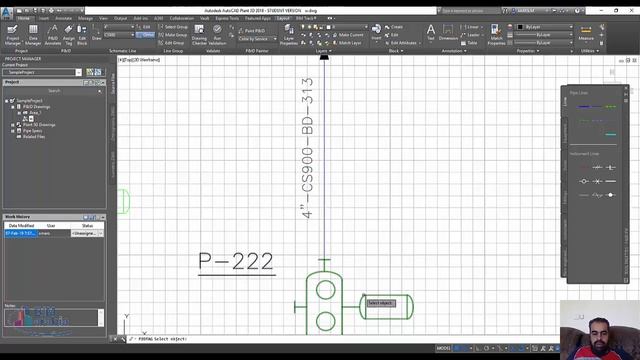Open the ByLayer lineweight dropdown
The image size is (640, 360).
(x=544, y=35)
